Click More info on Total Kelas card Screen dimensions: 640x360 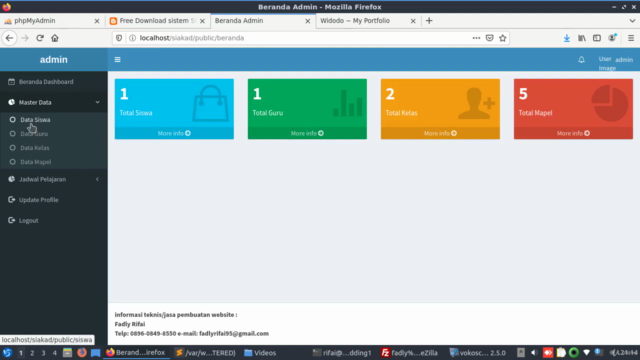tap(440, 133)
